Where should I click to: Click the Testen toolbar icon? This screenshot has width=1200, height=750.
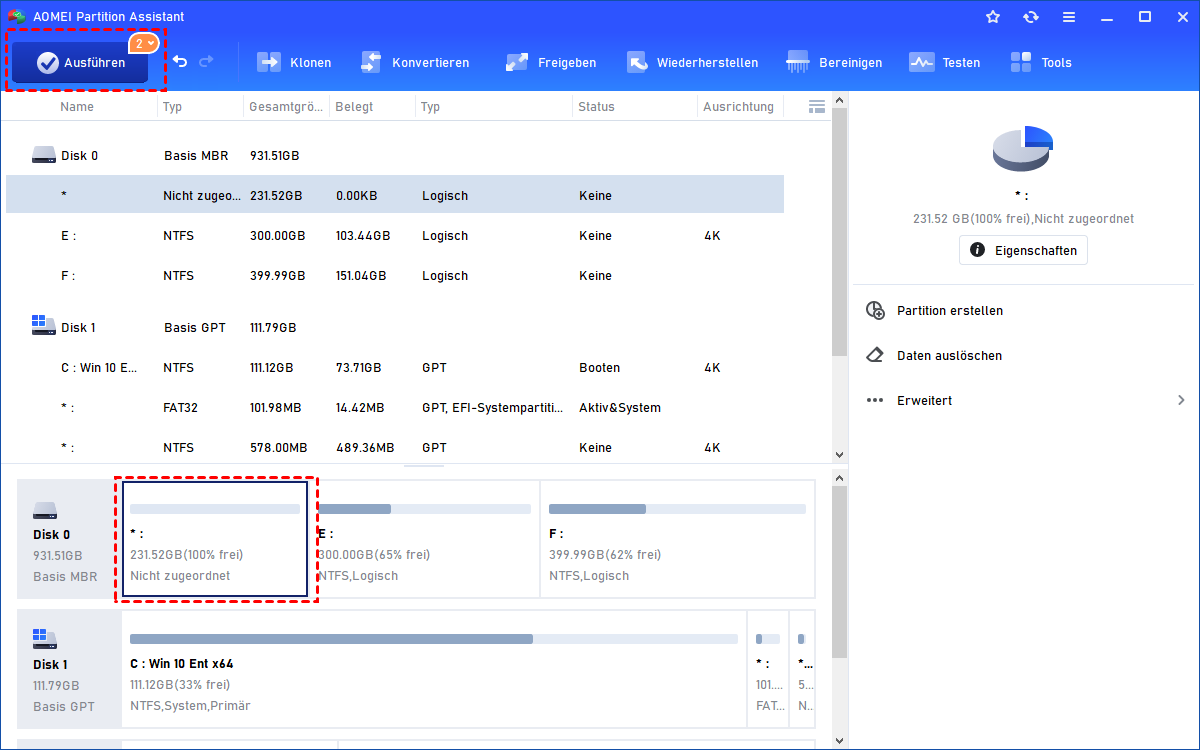(921, 62)
